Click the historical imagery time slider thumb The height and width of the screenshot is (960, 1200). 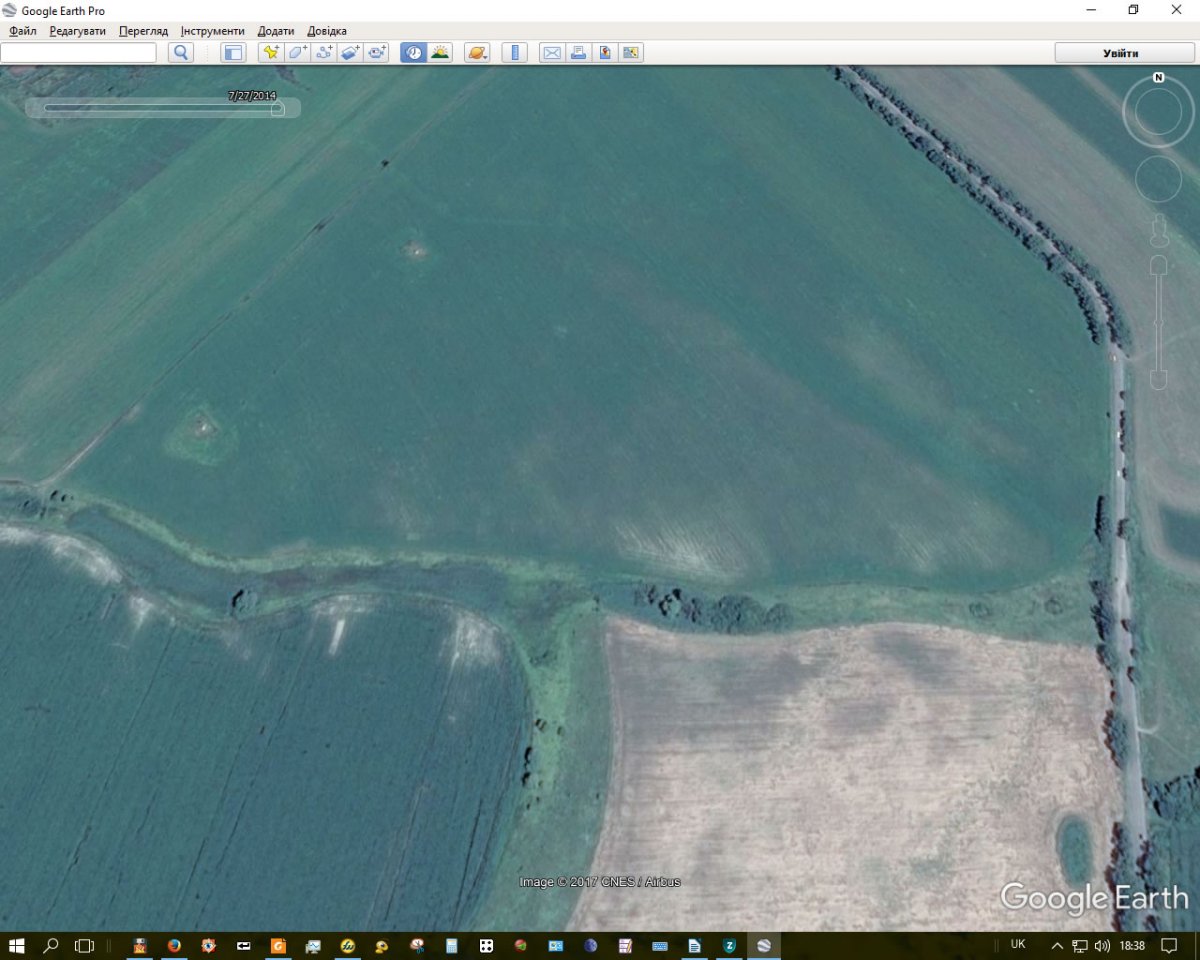277,108
